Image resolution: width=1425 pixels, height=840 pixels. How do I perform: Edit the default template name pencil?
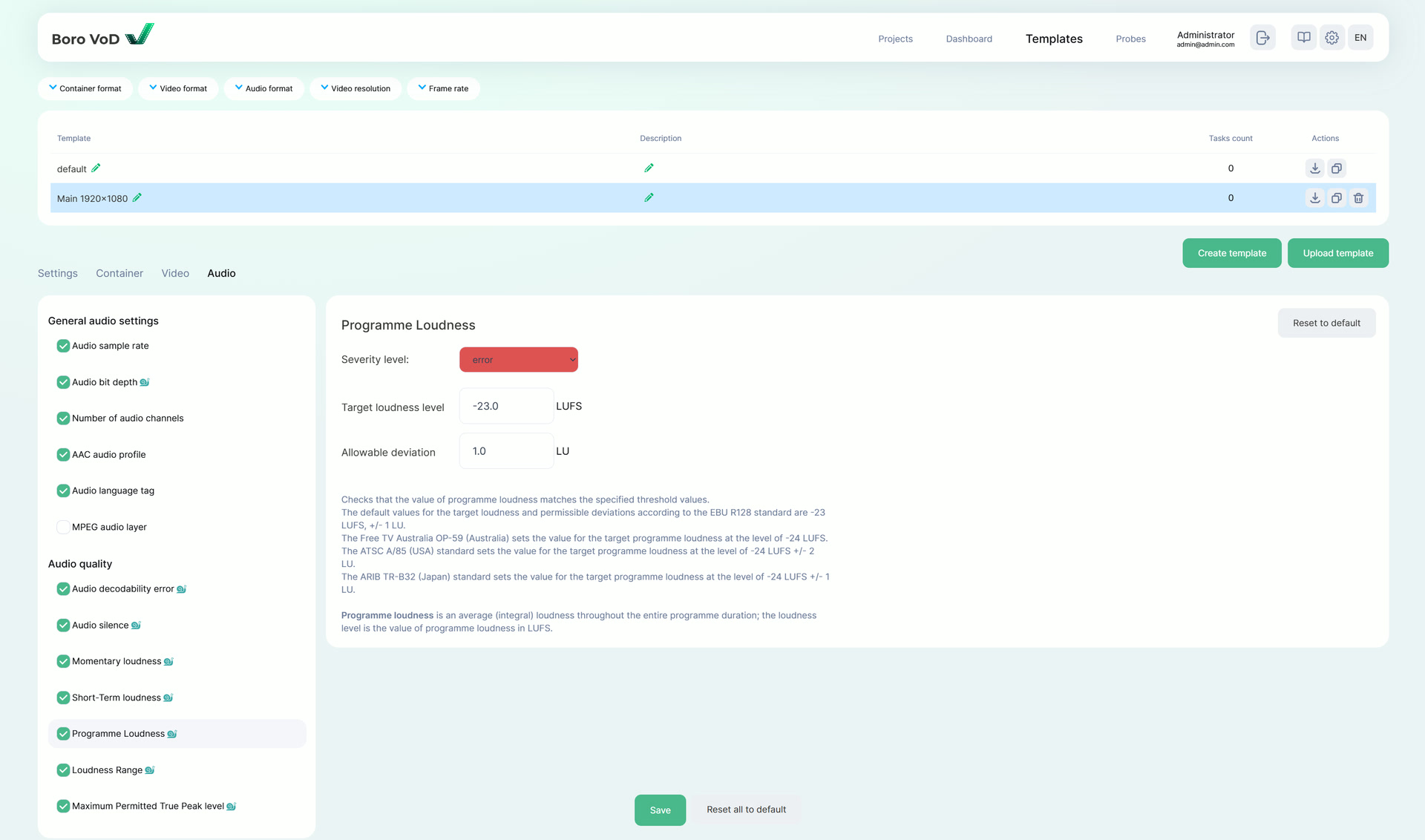[96, 168]
